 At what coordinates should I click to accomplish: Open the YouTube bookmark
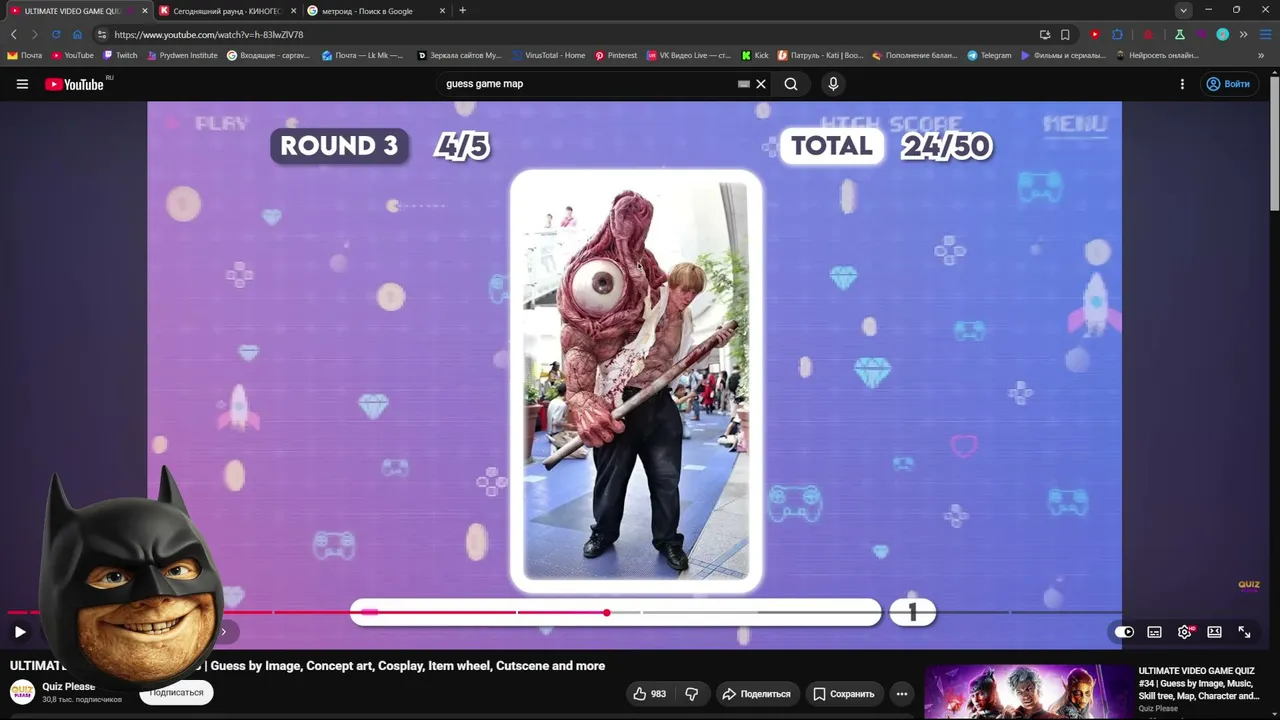(x=73, y=55)
